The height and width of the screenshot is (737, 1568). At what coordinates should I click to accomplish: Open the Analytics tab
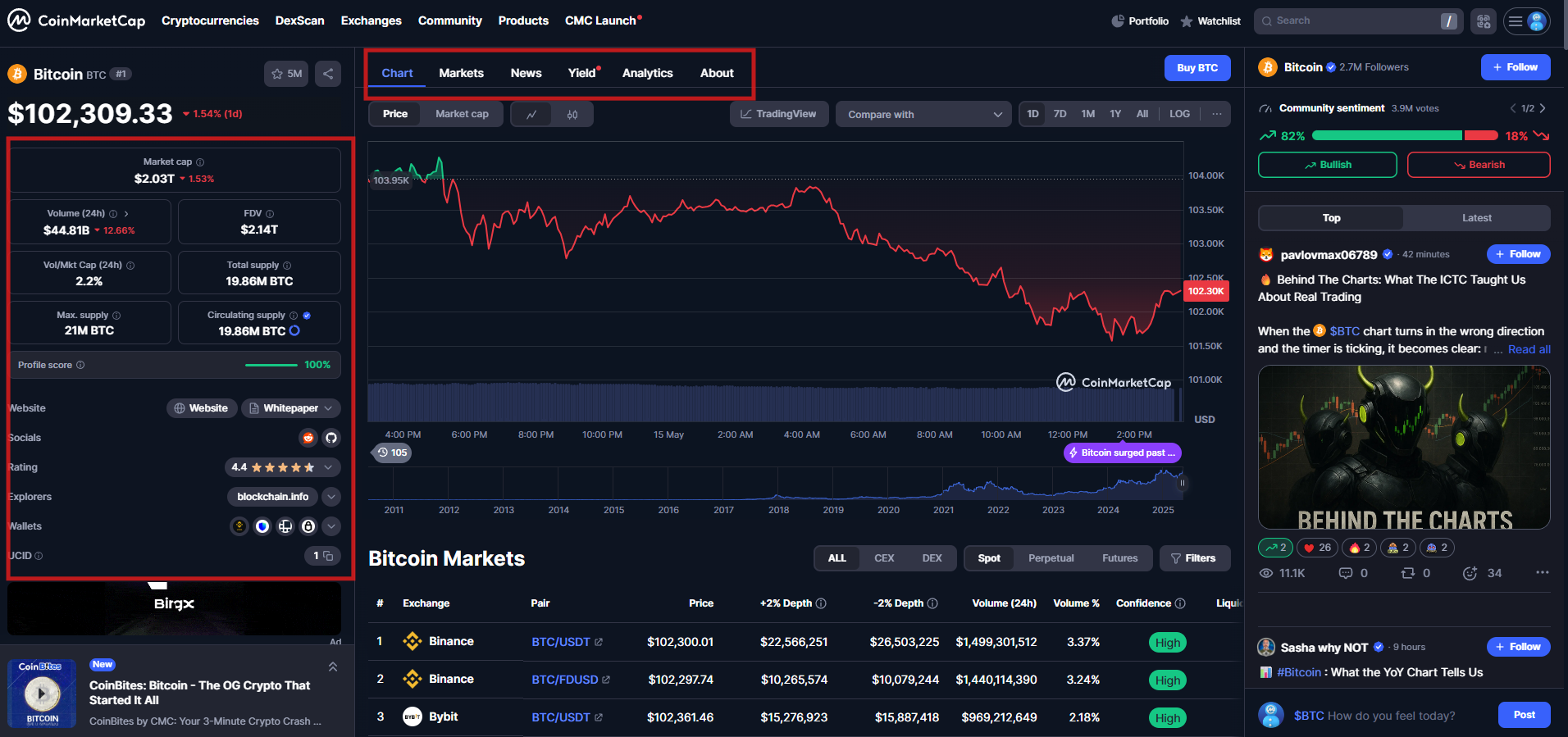click(647, 73)
